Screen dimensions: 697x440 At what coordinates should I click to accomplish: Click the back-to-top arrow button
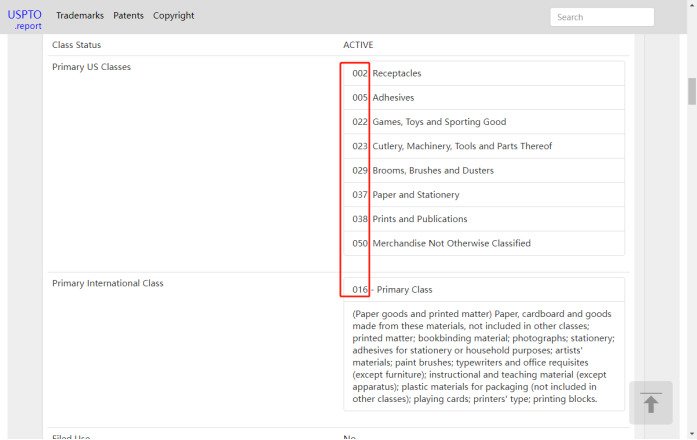651,403
